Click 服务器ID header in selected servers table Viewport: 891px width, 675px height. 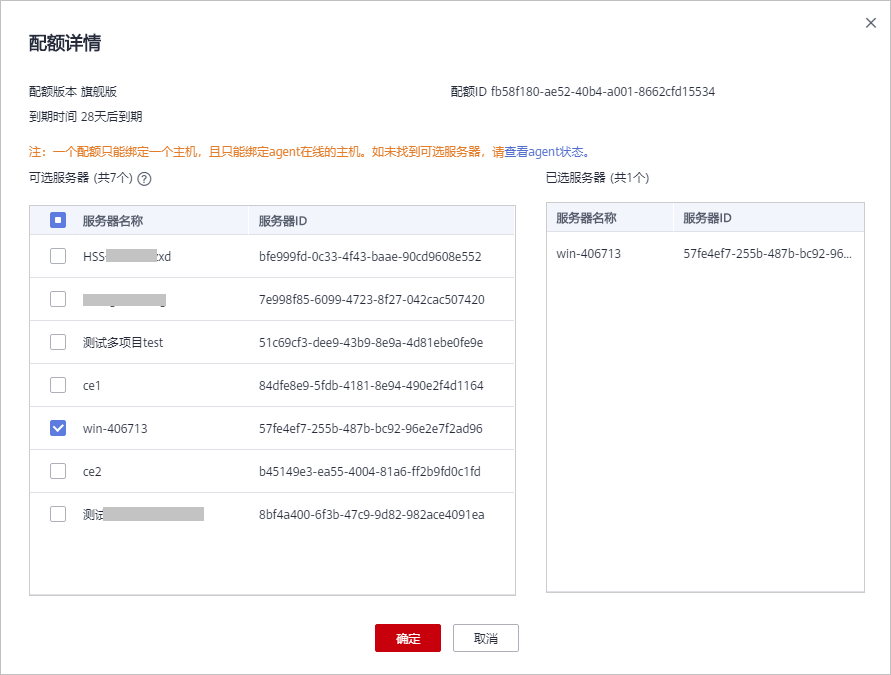pos(708,218)
